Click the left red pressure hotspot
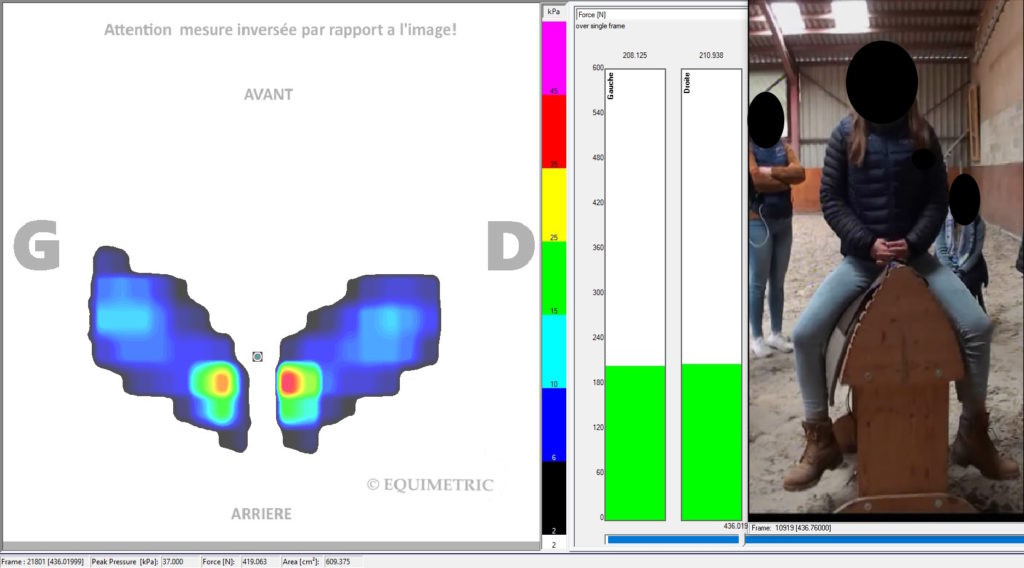 (222, 381)
